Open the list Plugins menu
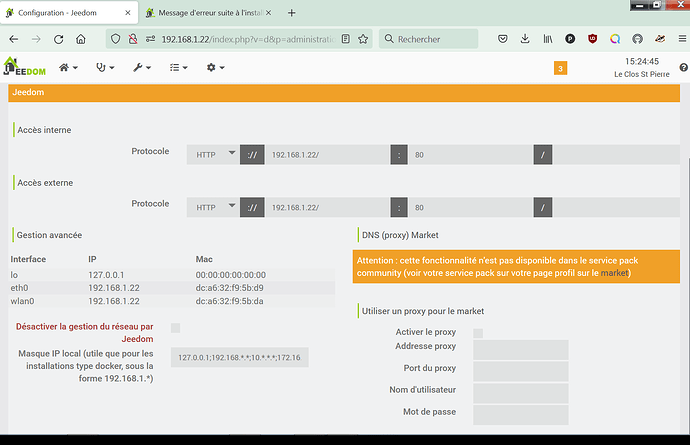Image resolution: width=690 pixels, height=445 pixels. pos(179,67)
